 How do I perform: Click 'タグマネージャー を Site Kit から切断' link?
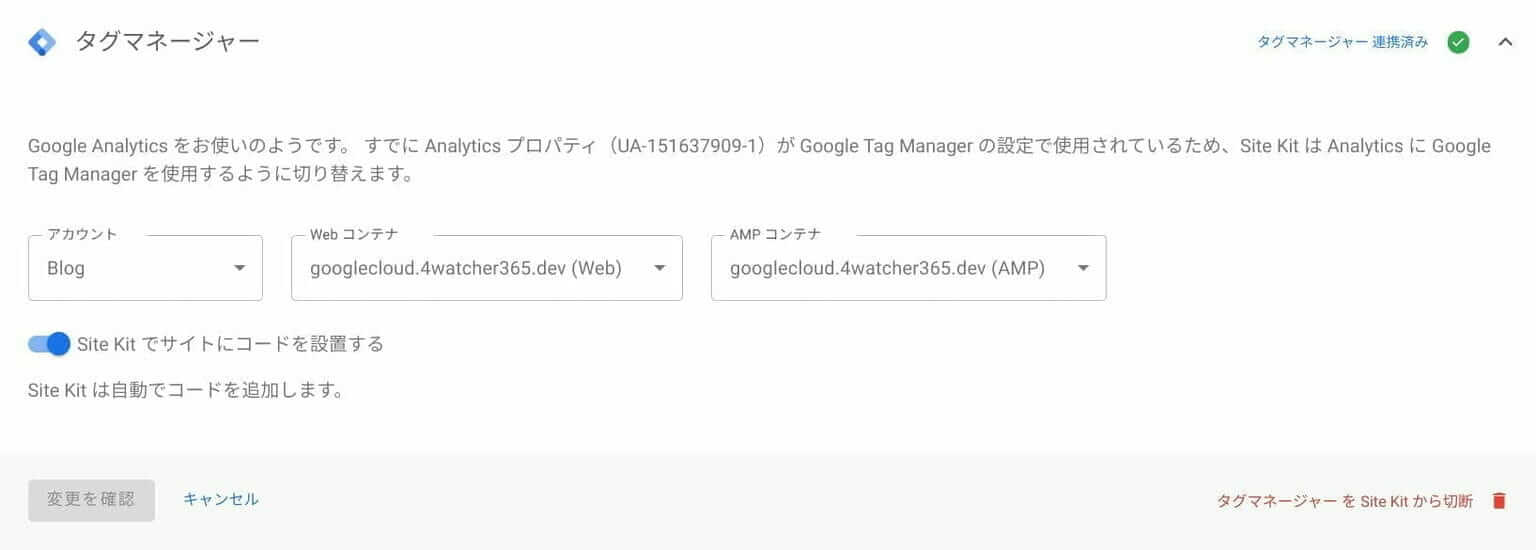point(1344,501)
